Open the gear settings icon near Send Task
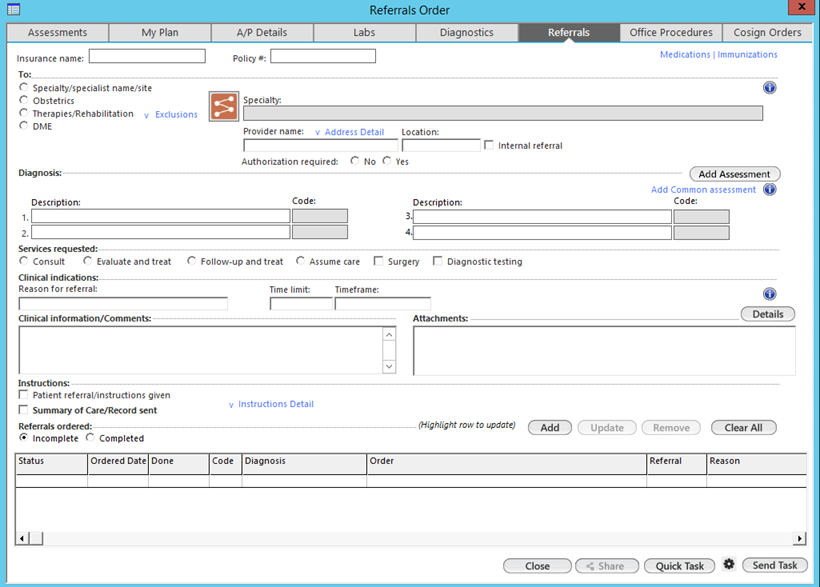The width and height of the screenshot is (820, 587). click(x=729, y=564)
